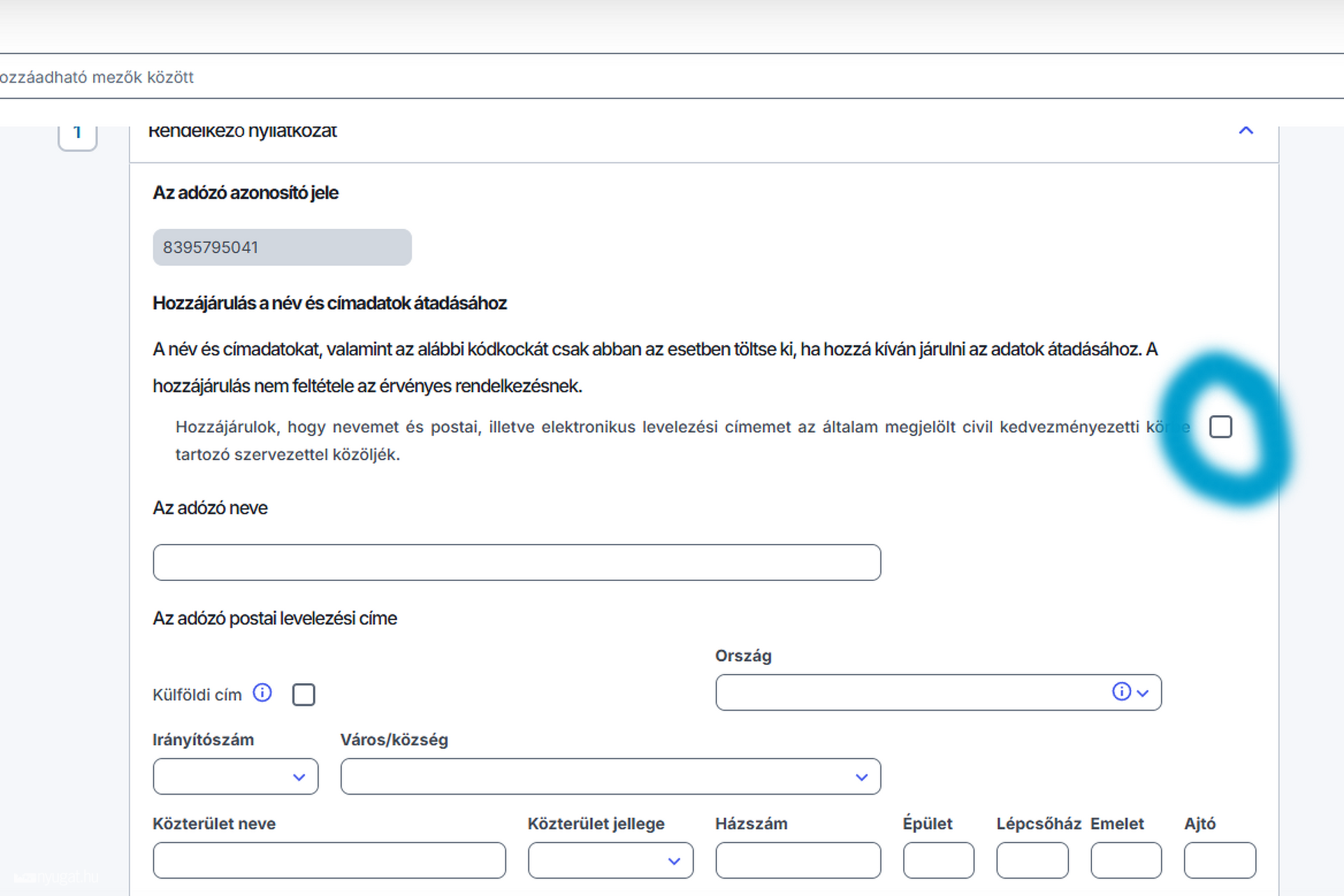Click the Lépcsőház input field
The image size is (1344, 896).
tap(1032, 860)
